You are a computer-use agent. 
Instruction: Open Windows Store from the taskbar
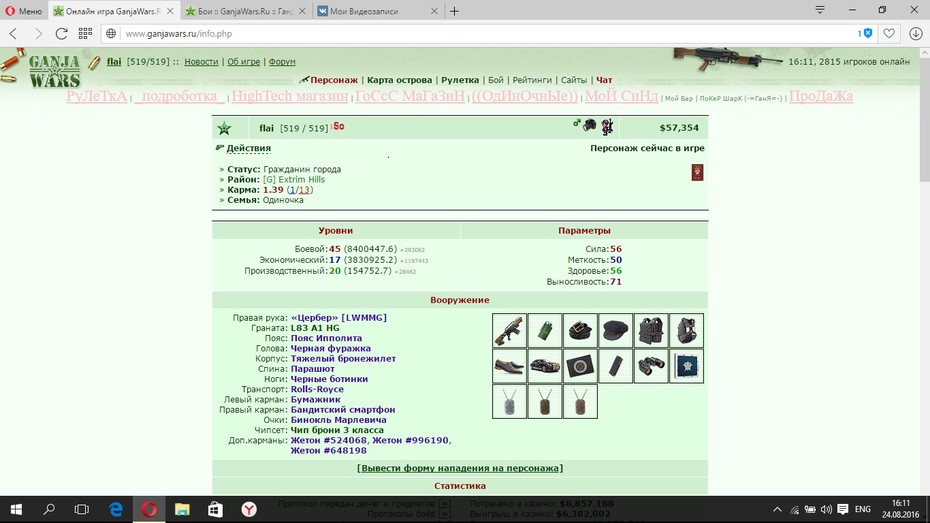pos(215,509)
